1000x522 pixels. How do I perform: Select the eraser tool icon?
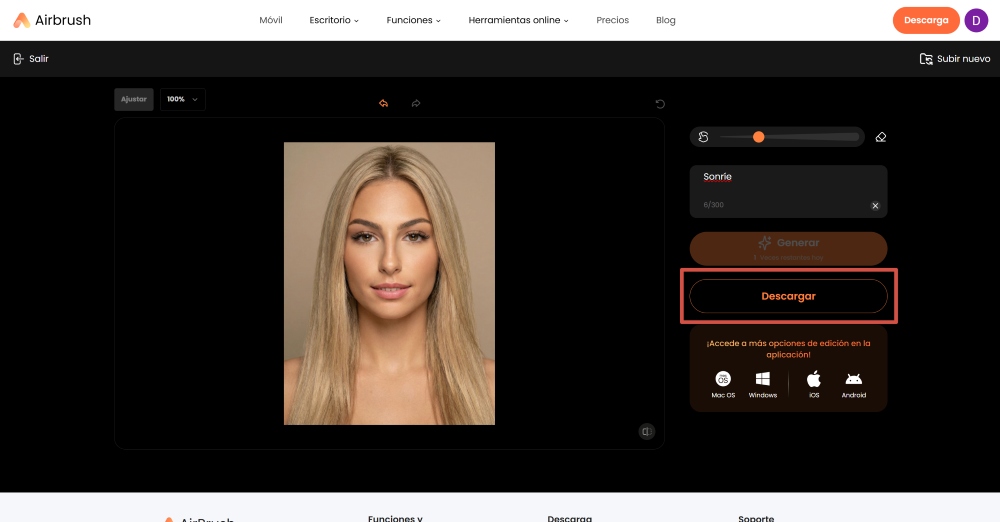tap(881, 137)
